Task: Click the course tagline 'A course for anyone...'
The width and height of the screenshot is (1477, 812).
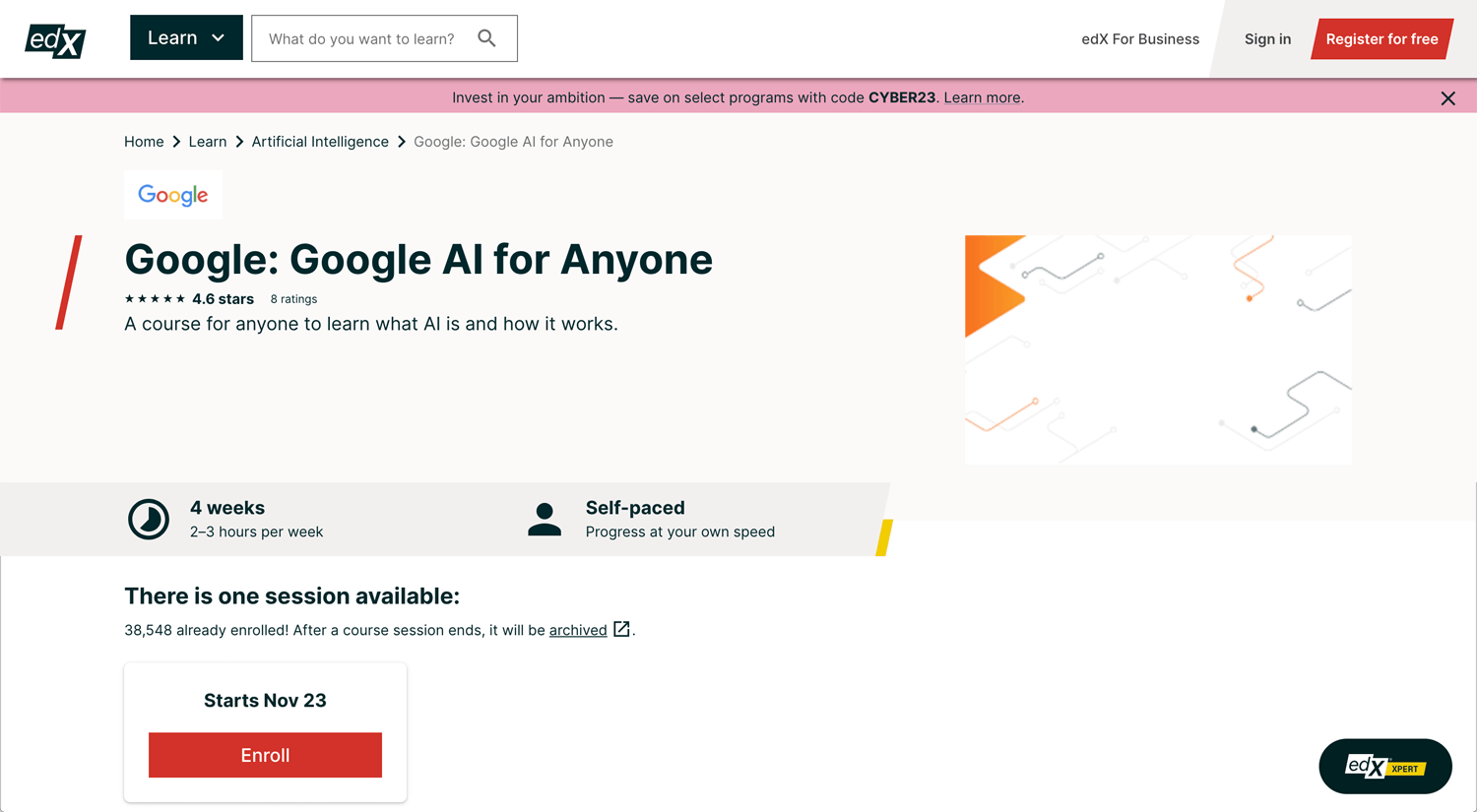Action: 371,324
